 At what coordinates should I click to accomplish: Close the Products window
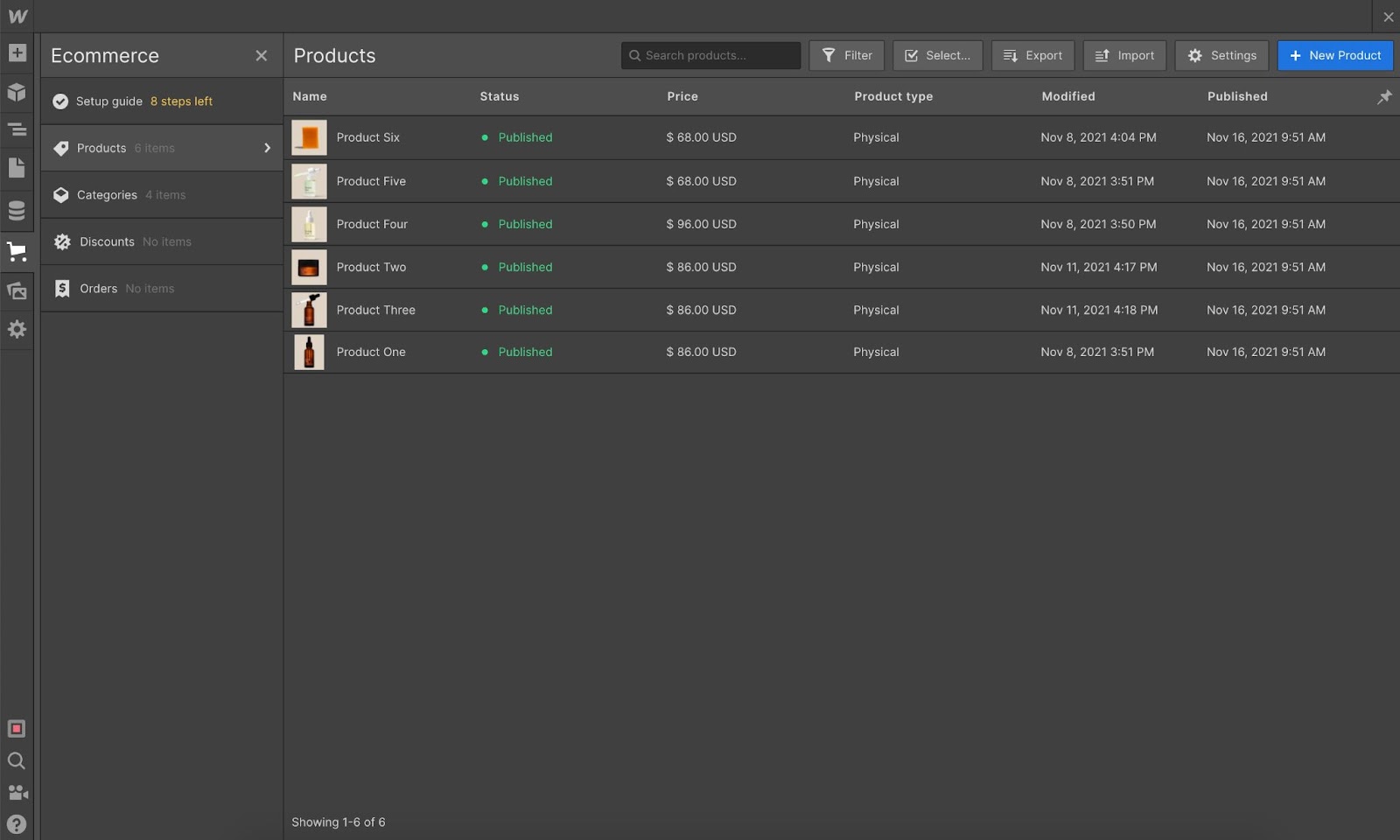1389,17
